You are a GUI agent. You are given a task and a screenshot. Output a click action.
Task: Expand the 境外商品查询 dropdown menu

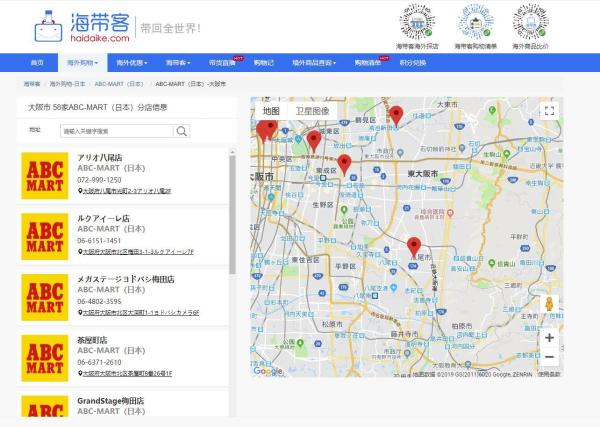pos(314,63)
